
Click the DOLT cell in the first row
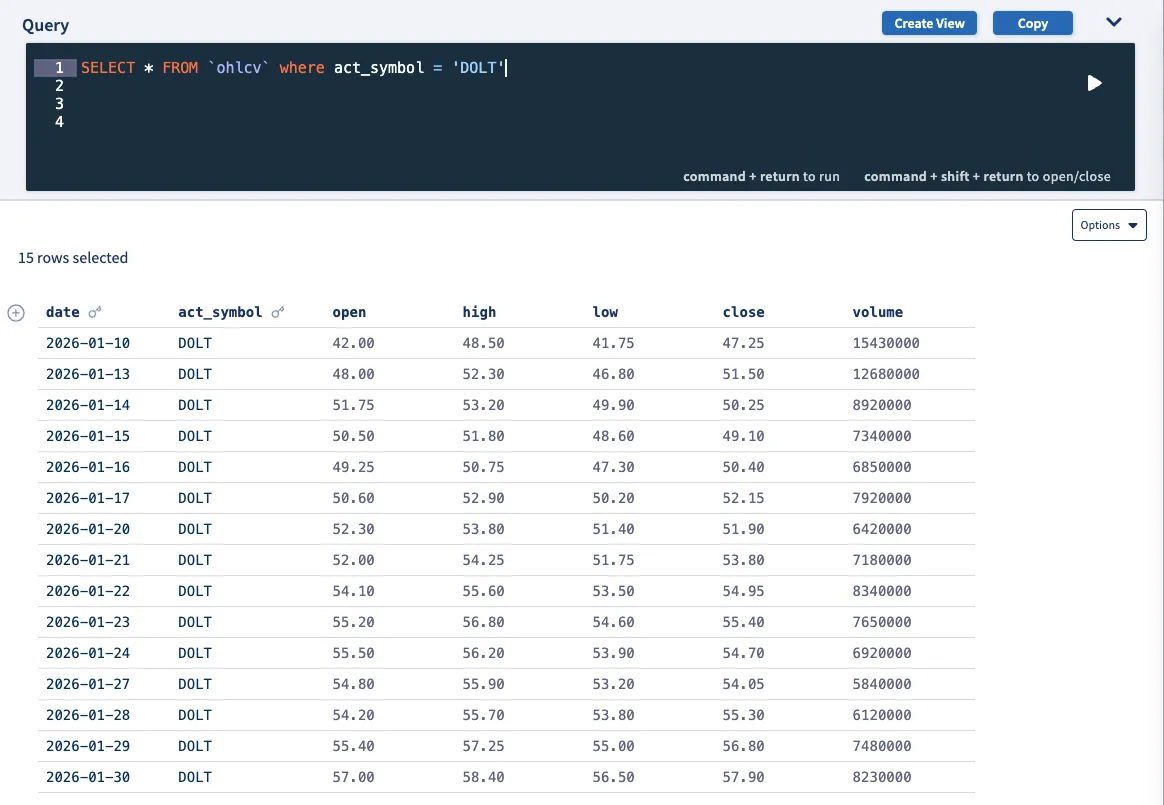[x=194, y=343]
